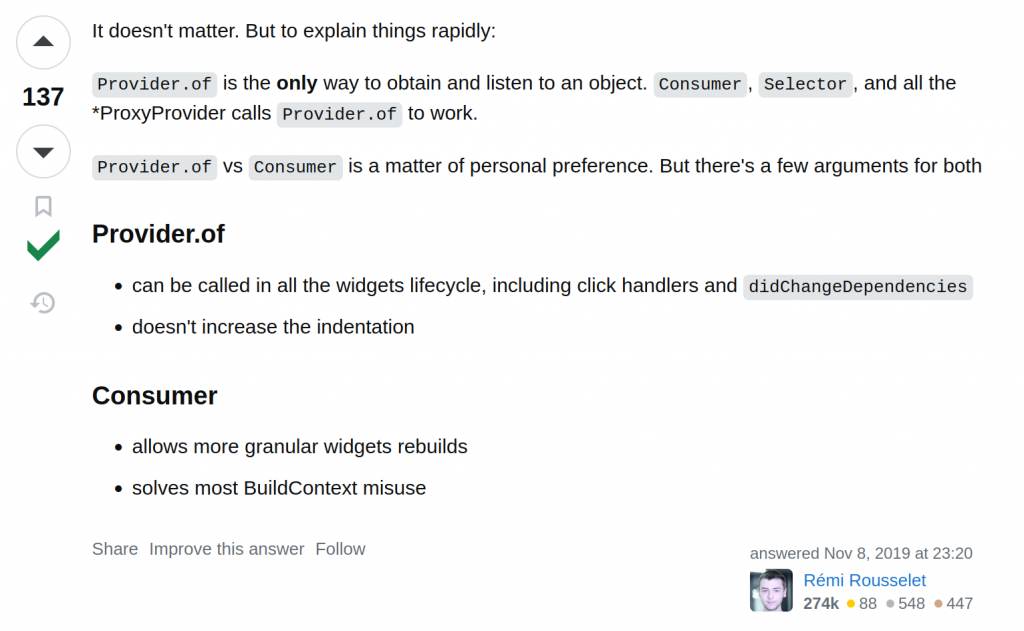Click the Consumer heading
The height and width of the screenshot is (631, 1024).
click(155, 396)
